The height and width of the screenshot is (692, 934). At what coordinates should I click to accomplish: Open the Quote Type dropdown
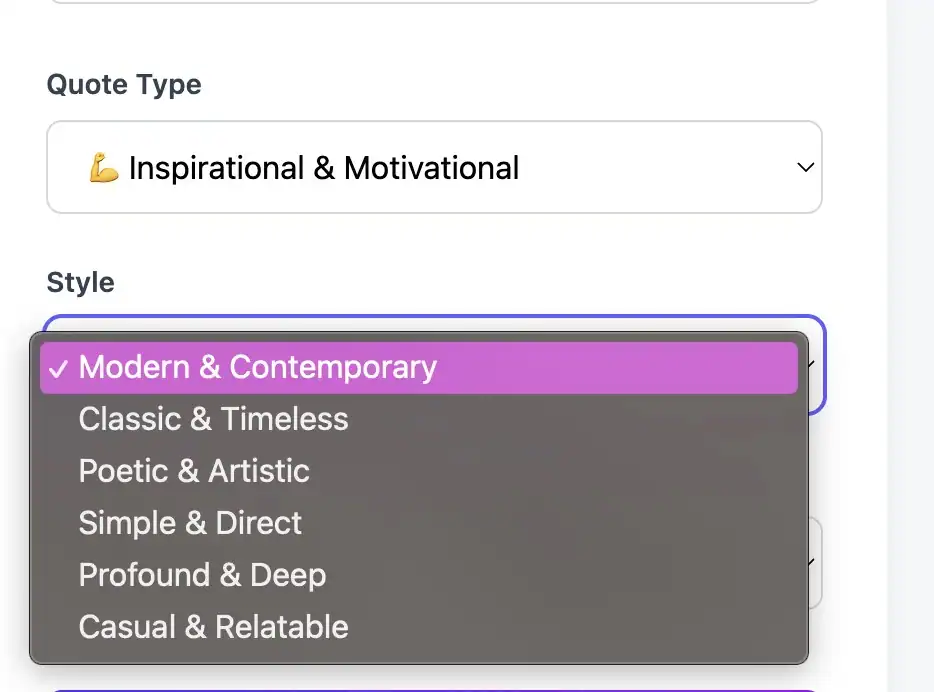(434, 167)
